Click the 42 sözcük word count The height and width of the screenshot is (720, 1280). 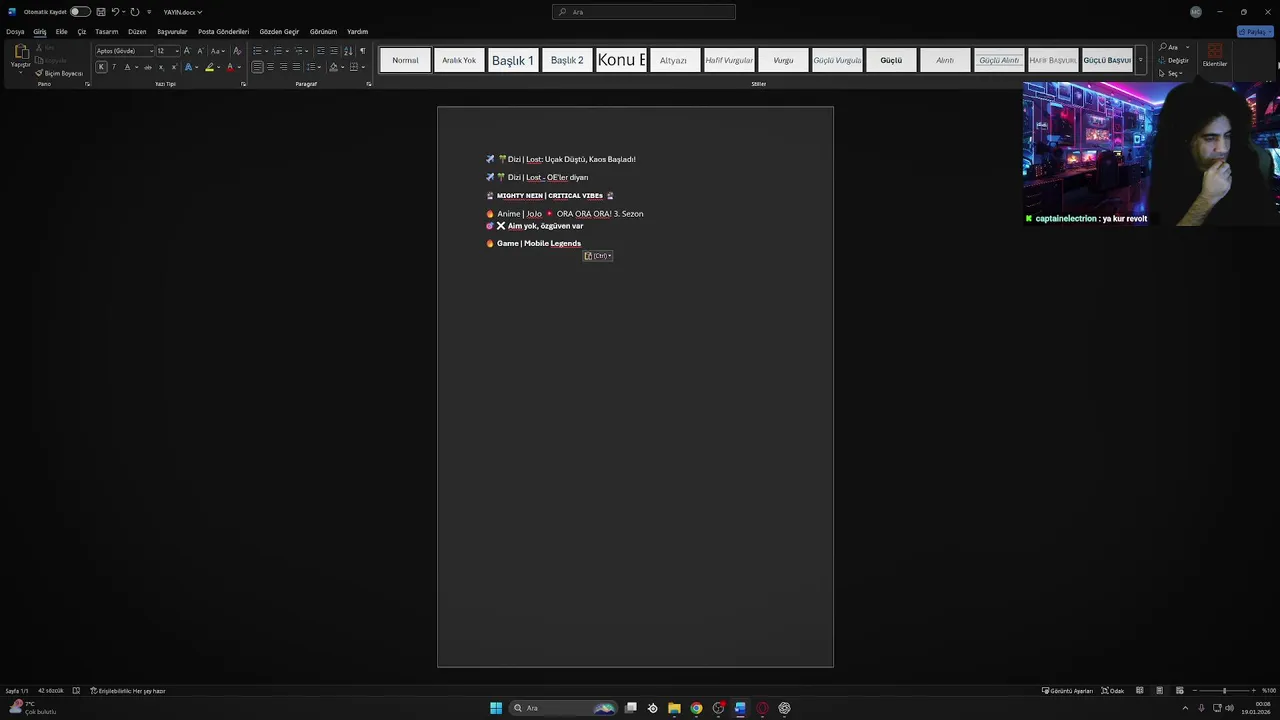(x=51, y=691)
